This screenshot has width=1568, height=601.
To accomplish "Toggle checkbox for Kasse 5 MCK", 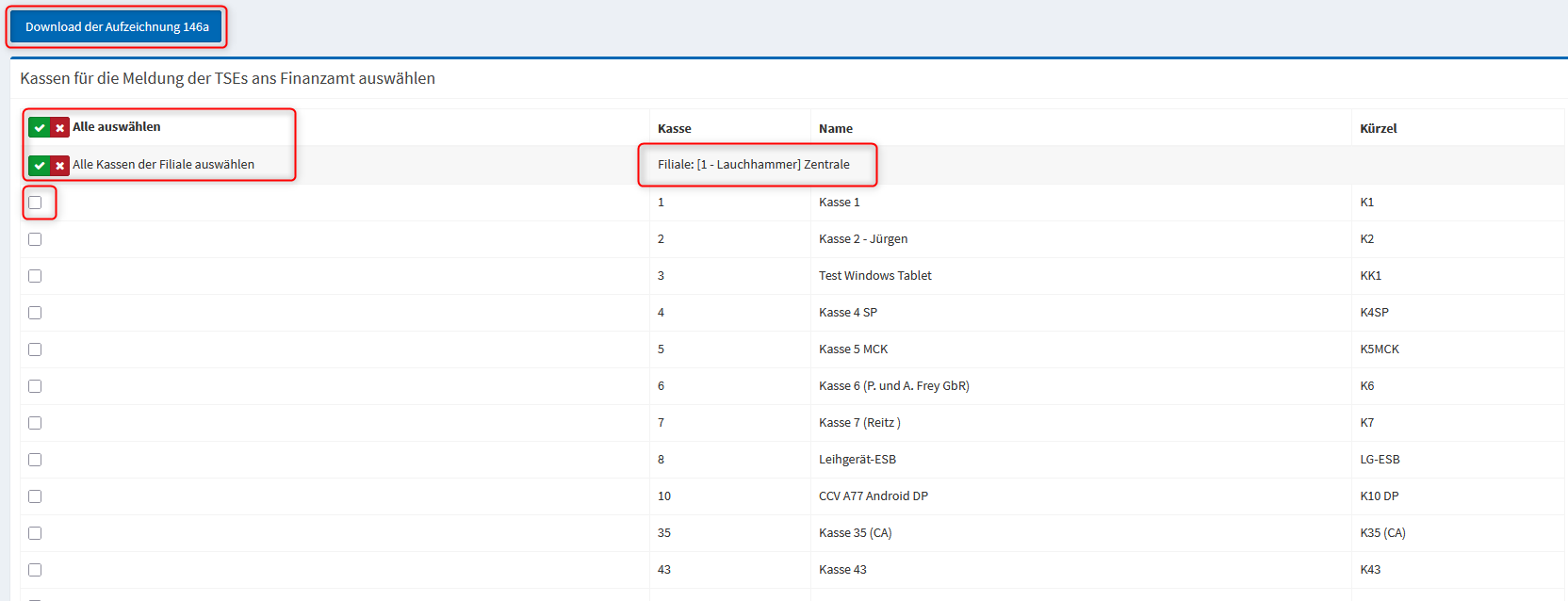I will pyautogui.click(x=35, y=349).
